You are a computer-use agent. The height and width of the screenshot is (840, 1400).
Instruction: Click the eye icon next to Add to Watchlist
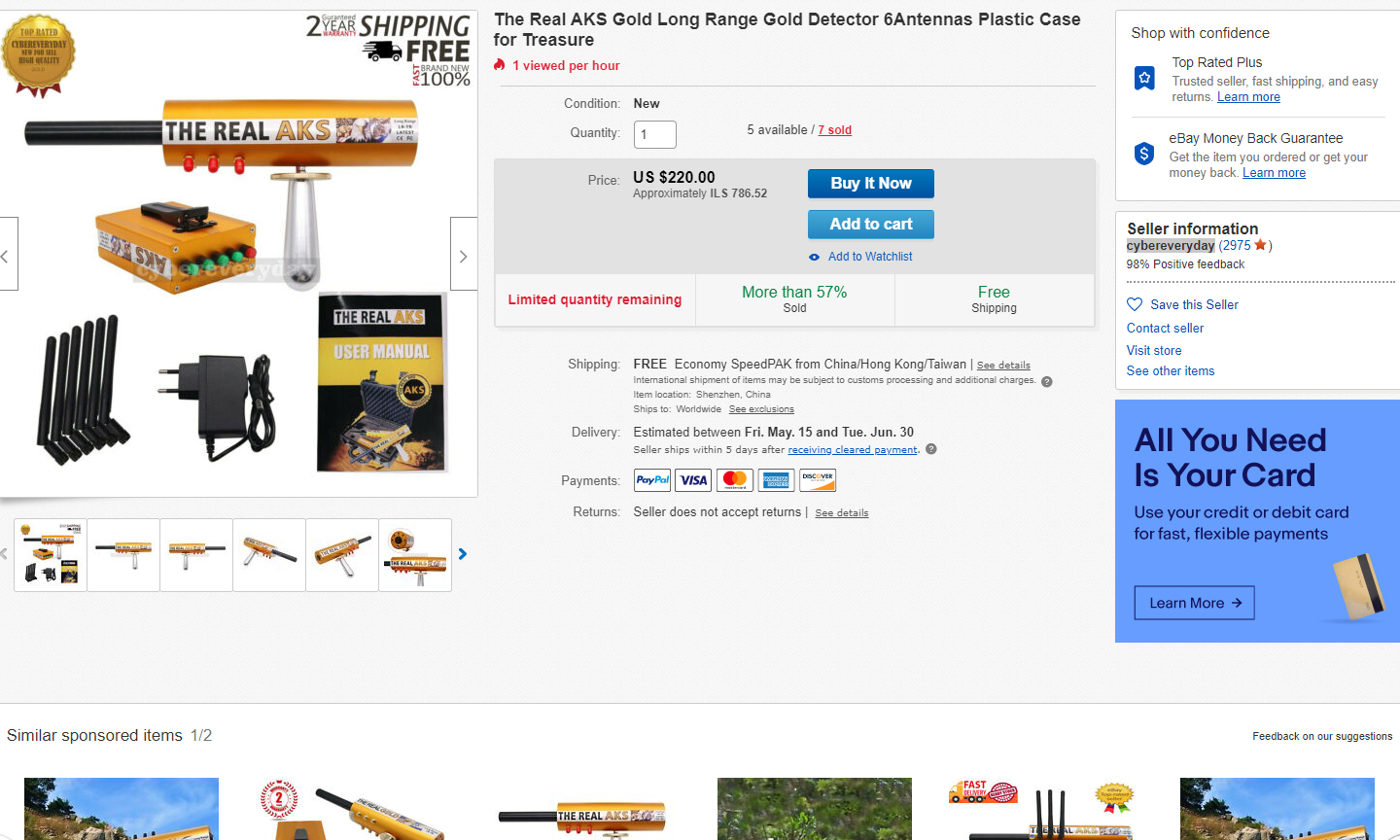815,257
